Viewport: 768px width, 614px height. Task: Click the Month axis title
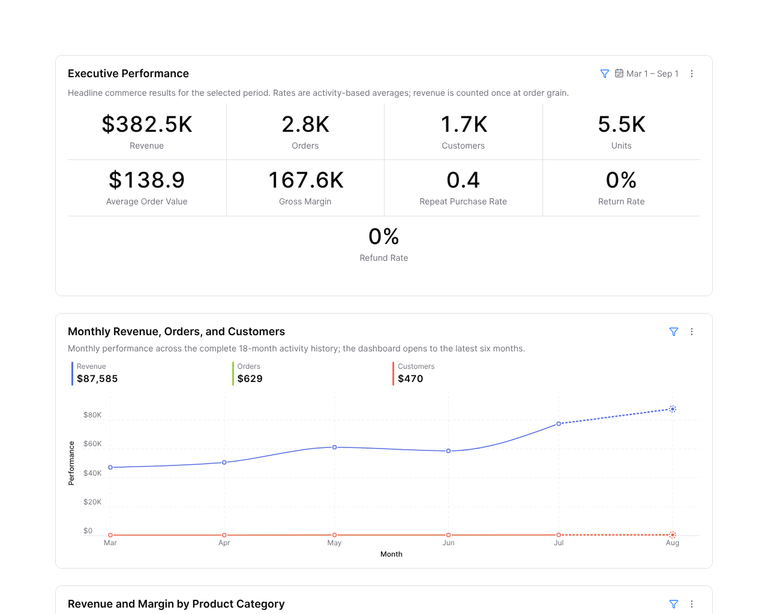(391, 554)
